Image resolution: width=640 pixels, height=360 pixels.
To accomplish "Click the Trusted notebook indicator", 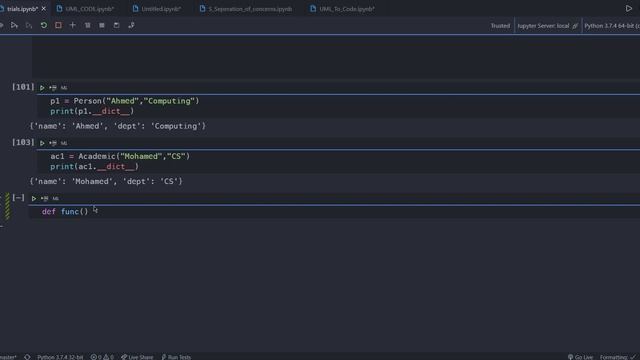I will (x=500, y=26).
